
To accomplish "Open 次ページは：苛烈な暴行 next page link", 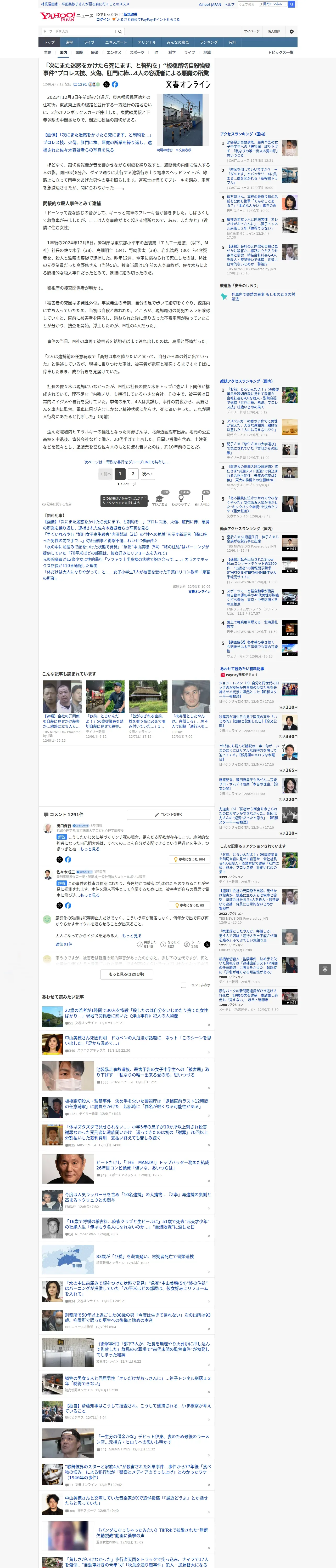I will [127, 462].
